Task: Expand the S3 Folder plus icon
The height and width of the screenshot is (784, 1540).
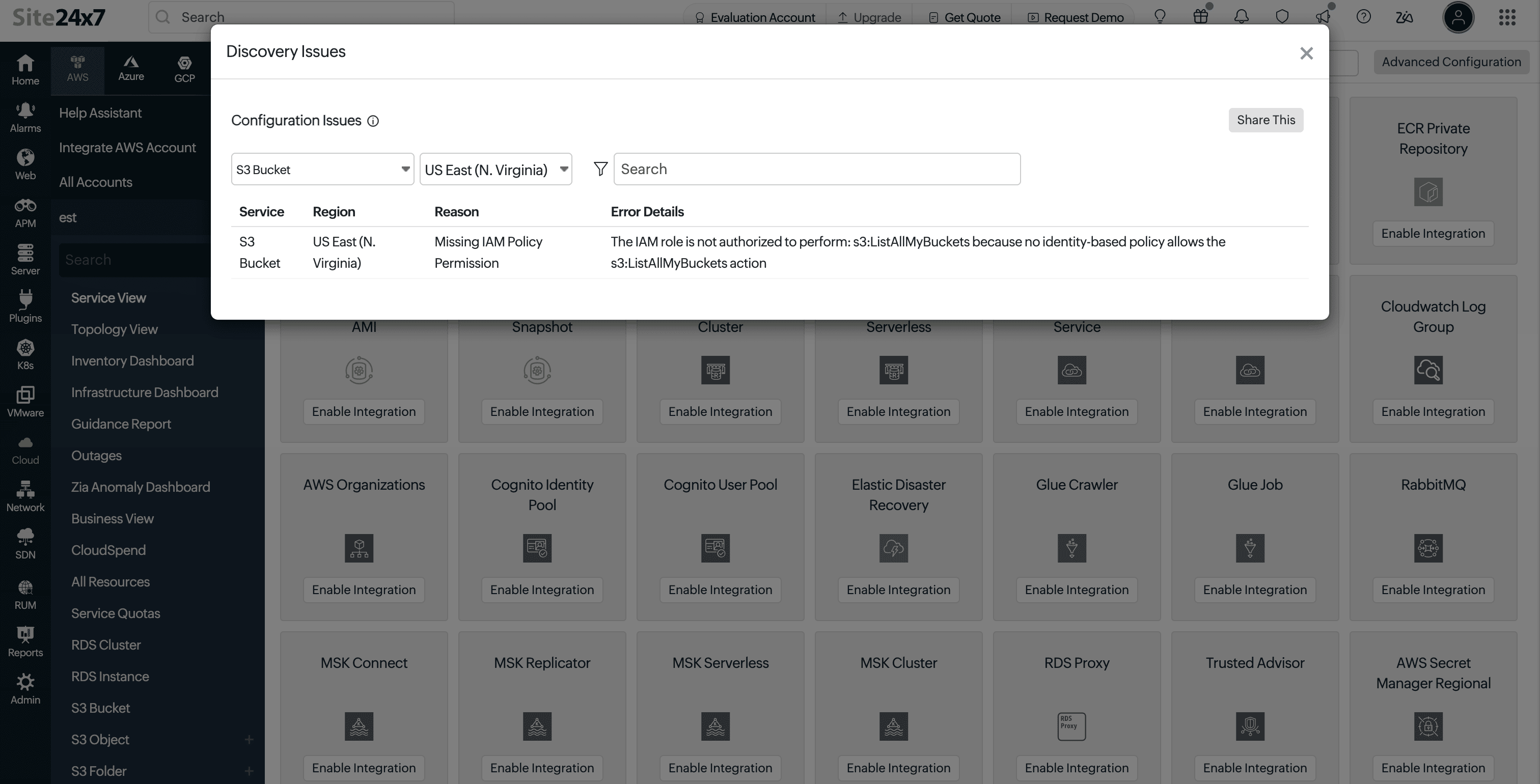Action: point(249,771)
